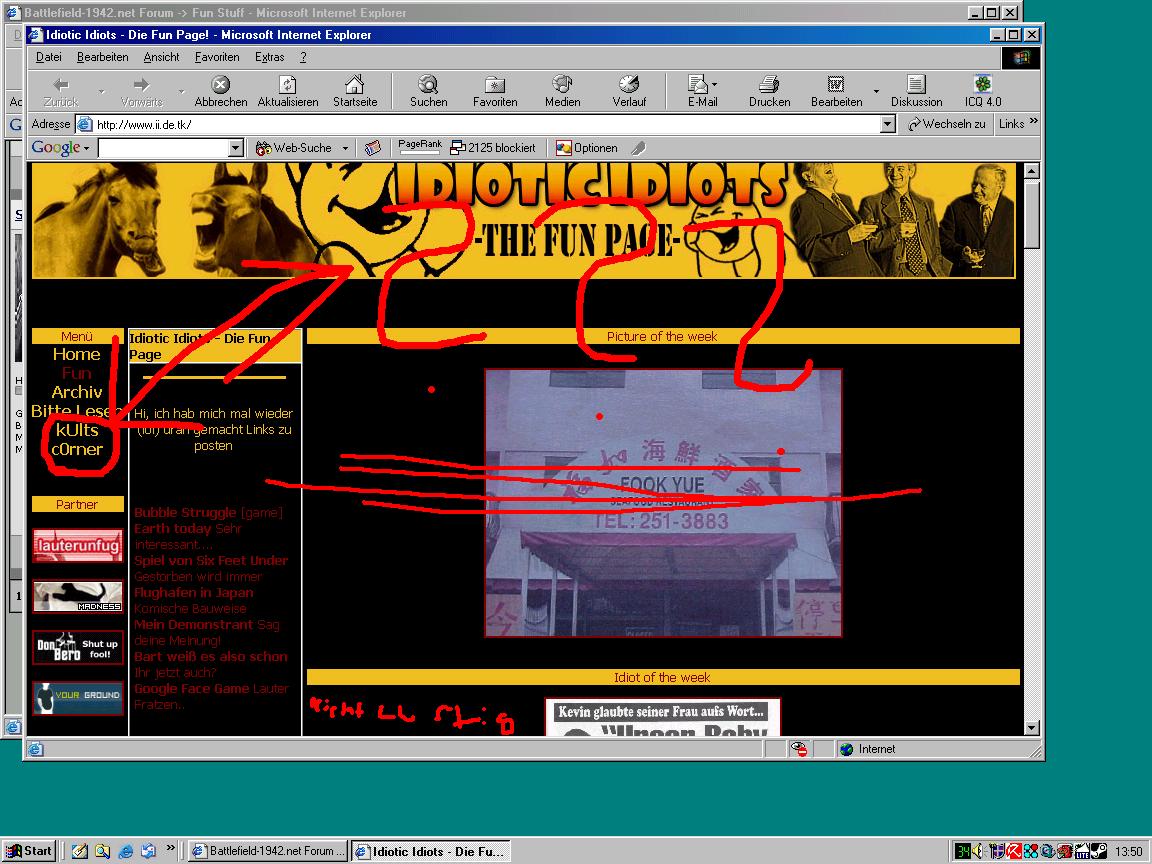1152x864 pixels.
Task: Click the lauterunfug partner banner
Action: (78, 546)
